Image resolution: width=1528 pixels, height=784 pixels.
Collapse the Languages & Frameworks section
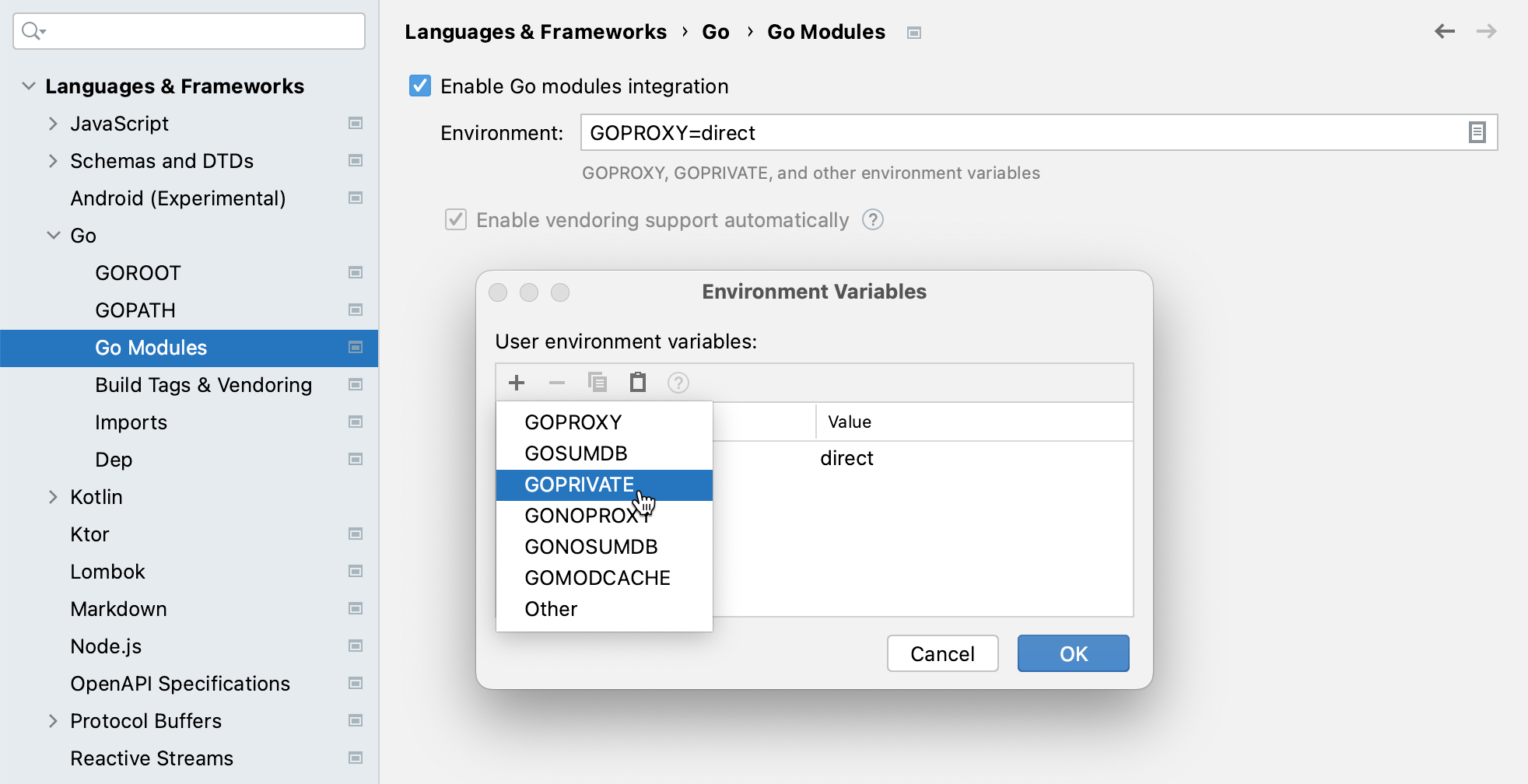click(x=29, y=86)
